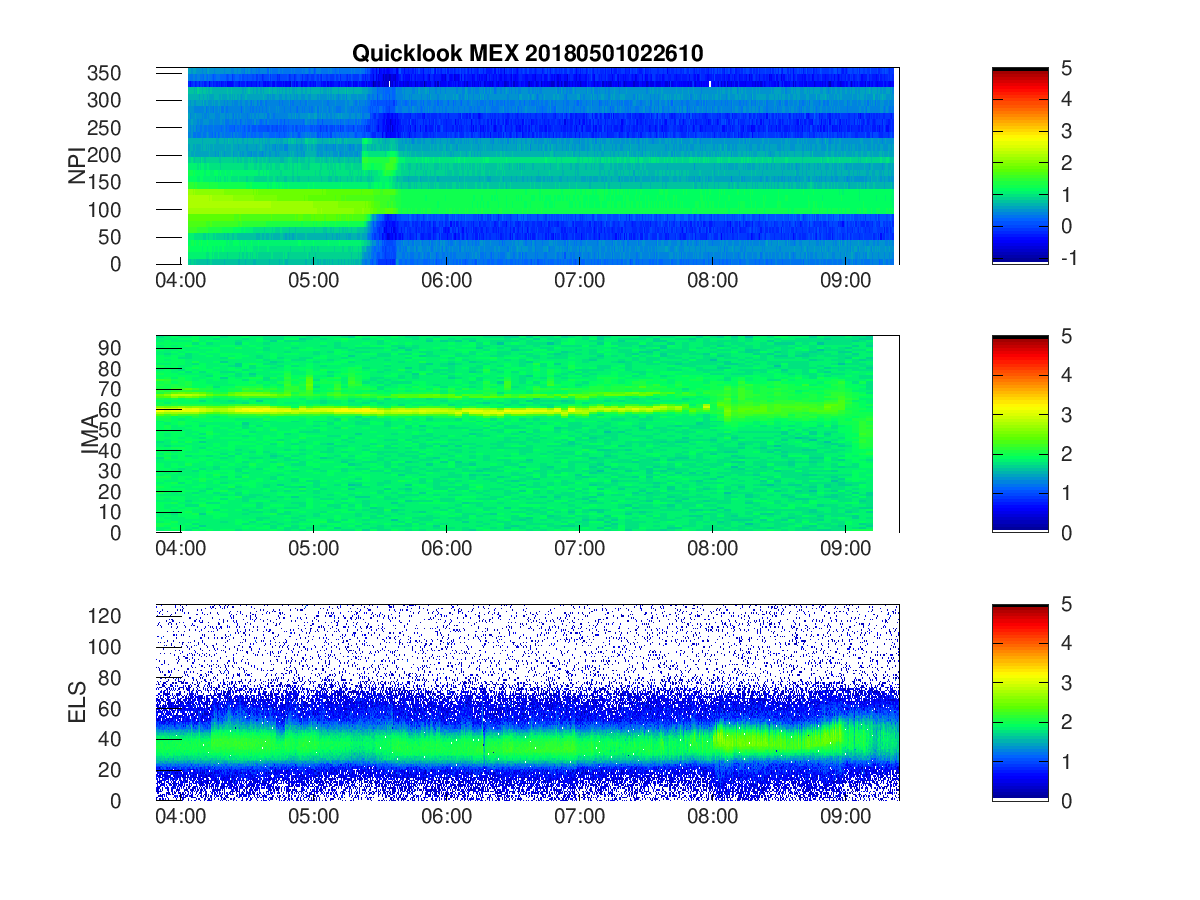
Task: Click the 07:00 time label under IMA plot
Action: [x=580, y=549]
